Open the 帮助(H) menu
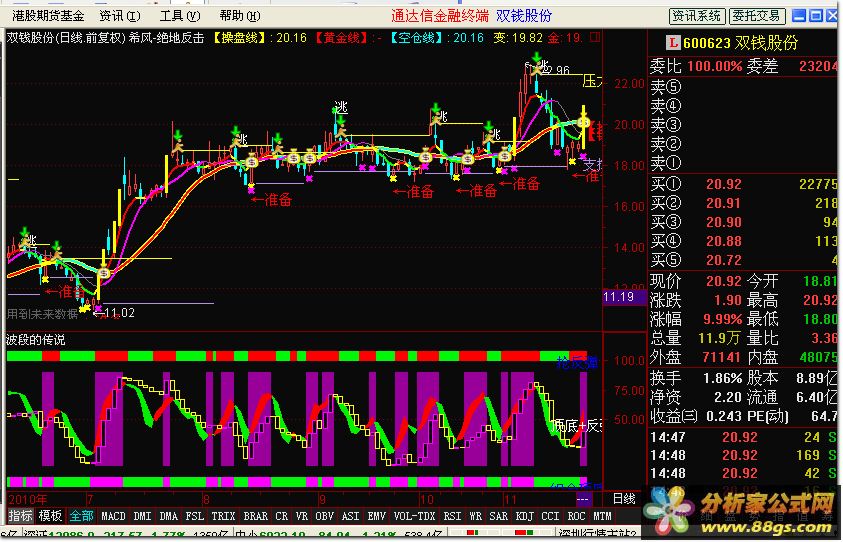This screenshot has width=843, height=542. [x=240, y=16]
